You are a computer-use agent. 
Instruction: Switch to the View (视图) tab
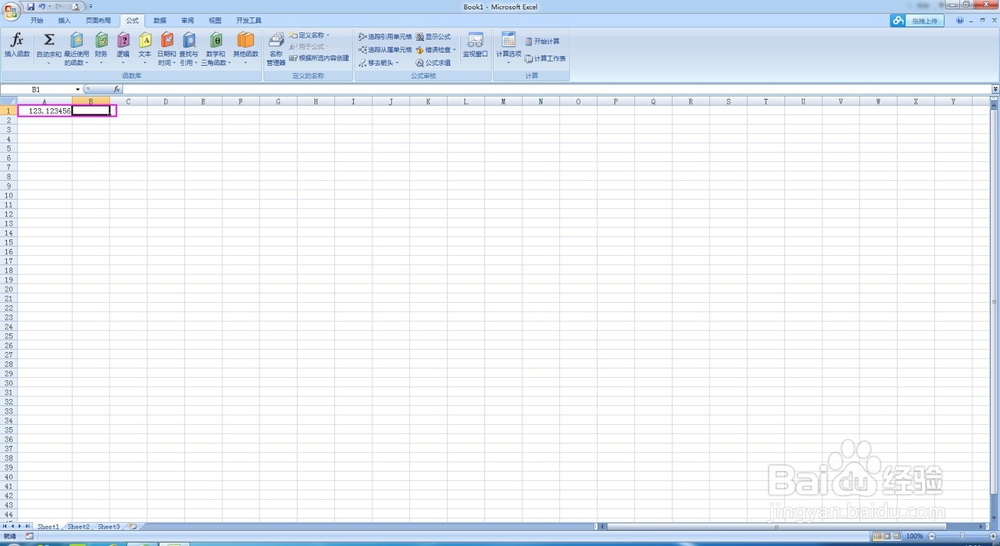[x=215, y=20]
